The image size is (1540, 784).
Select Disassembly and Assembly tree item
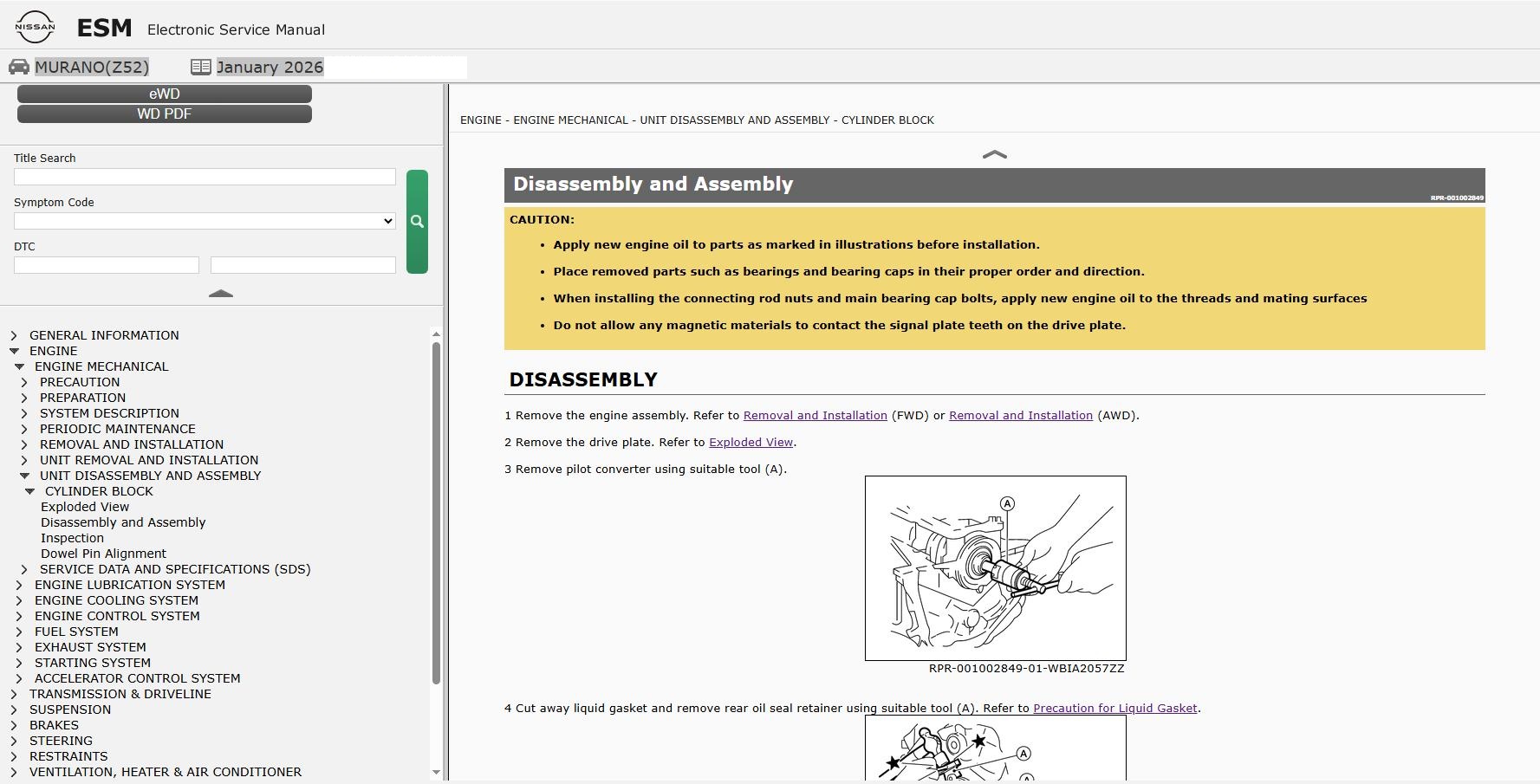(123, 522)
